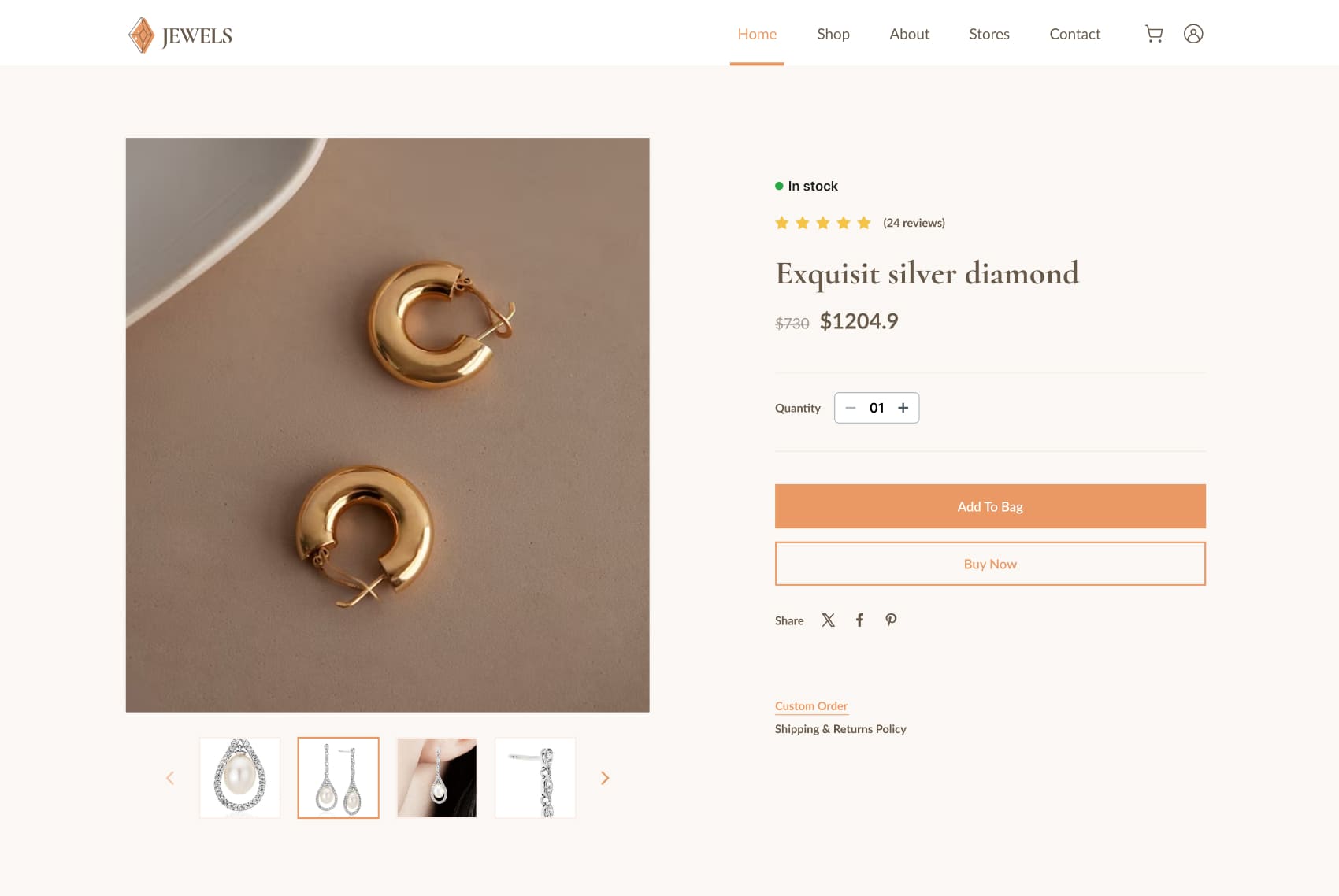Show previous thumbnails with left arrow

170,778
